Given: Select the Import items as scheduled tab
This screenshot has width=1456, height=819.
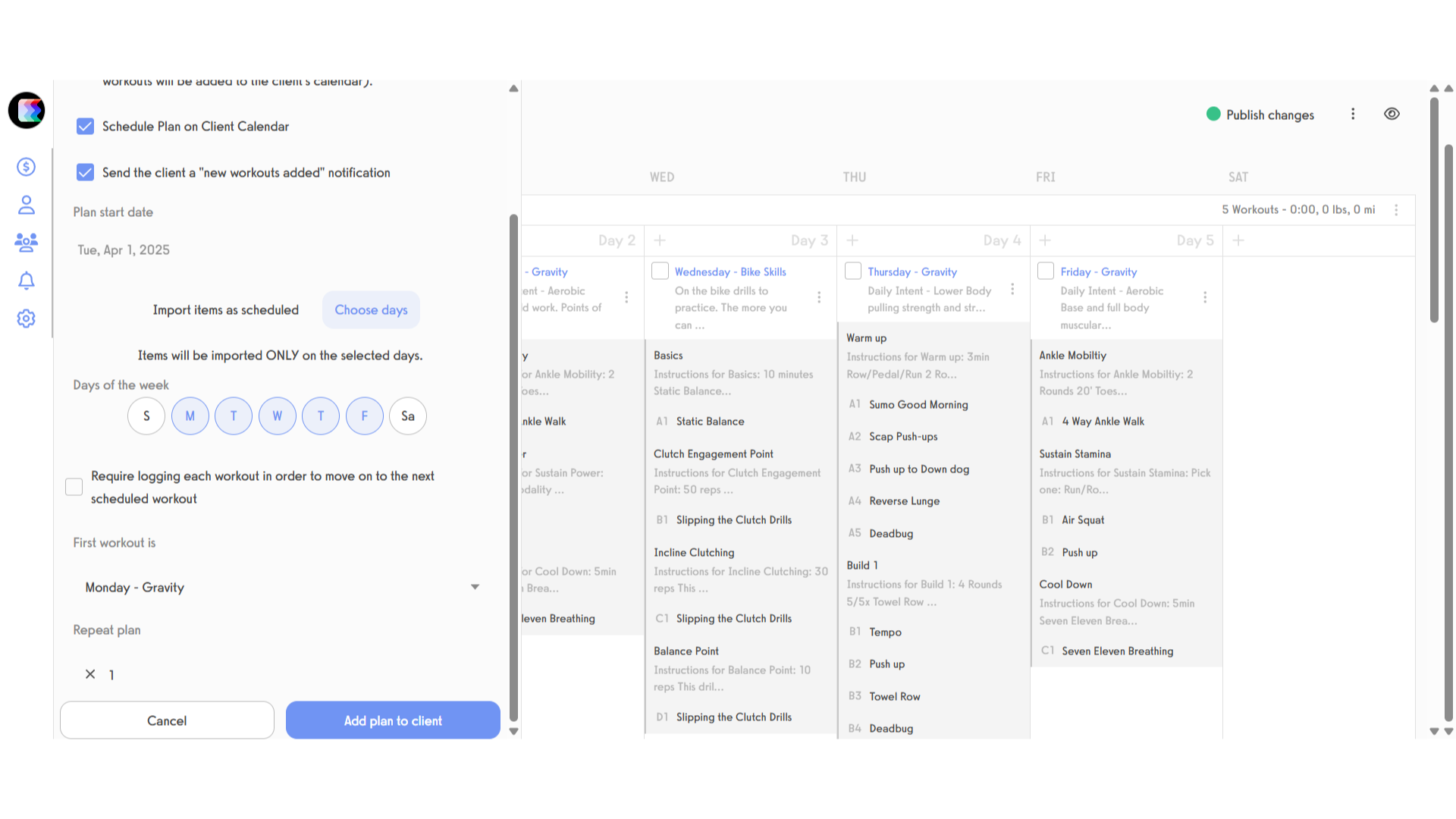Looking at the screenshot, I should (226, 310).
